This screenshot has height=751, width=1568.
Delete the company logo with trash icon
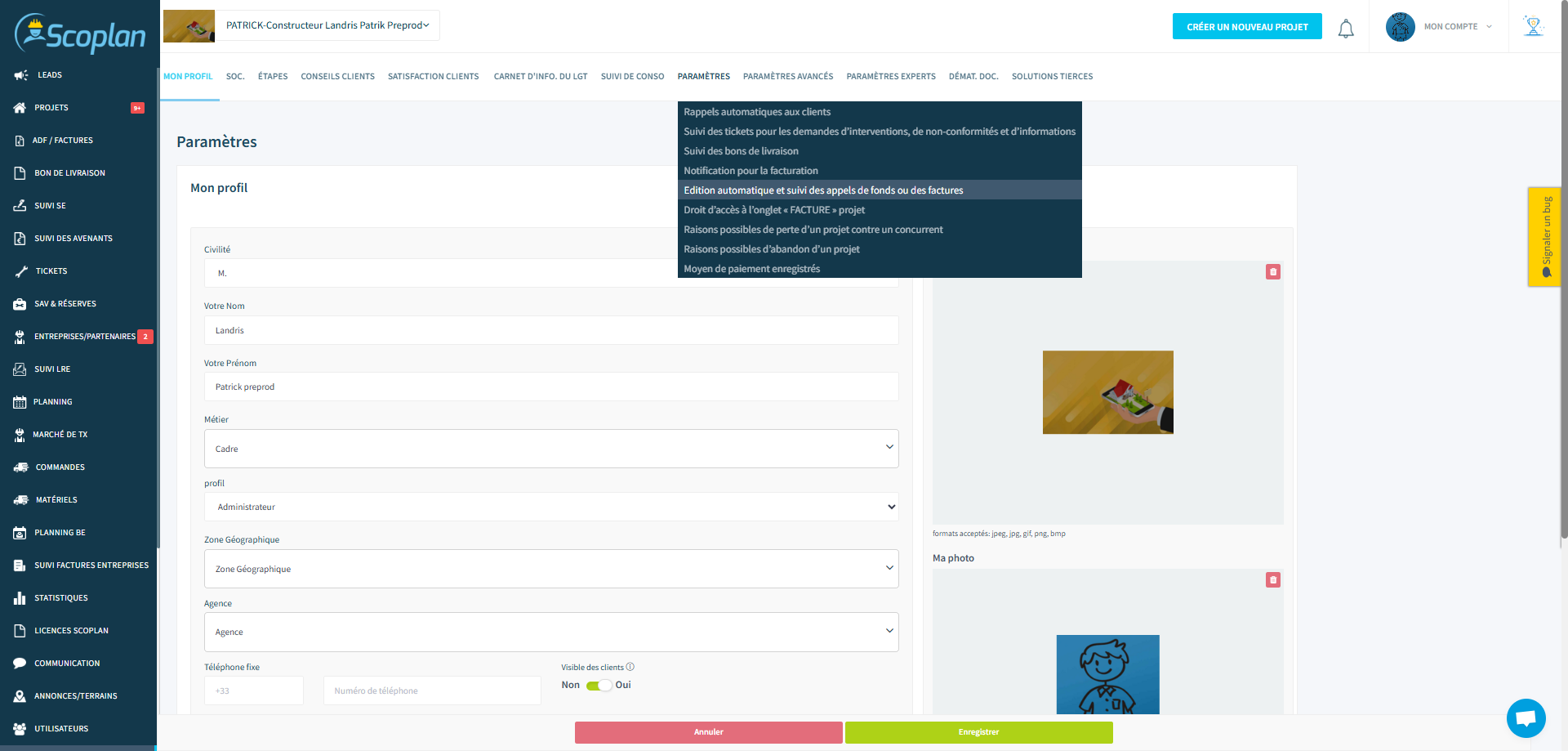tap(1272, 271)
